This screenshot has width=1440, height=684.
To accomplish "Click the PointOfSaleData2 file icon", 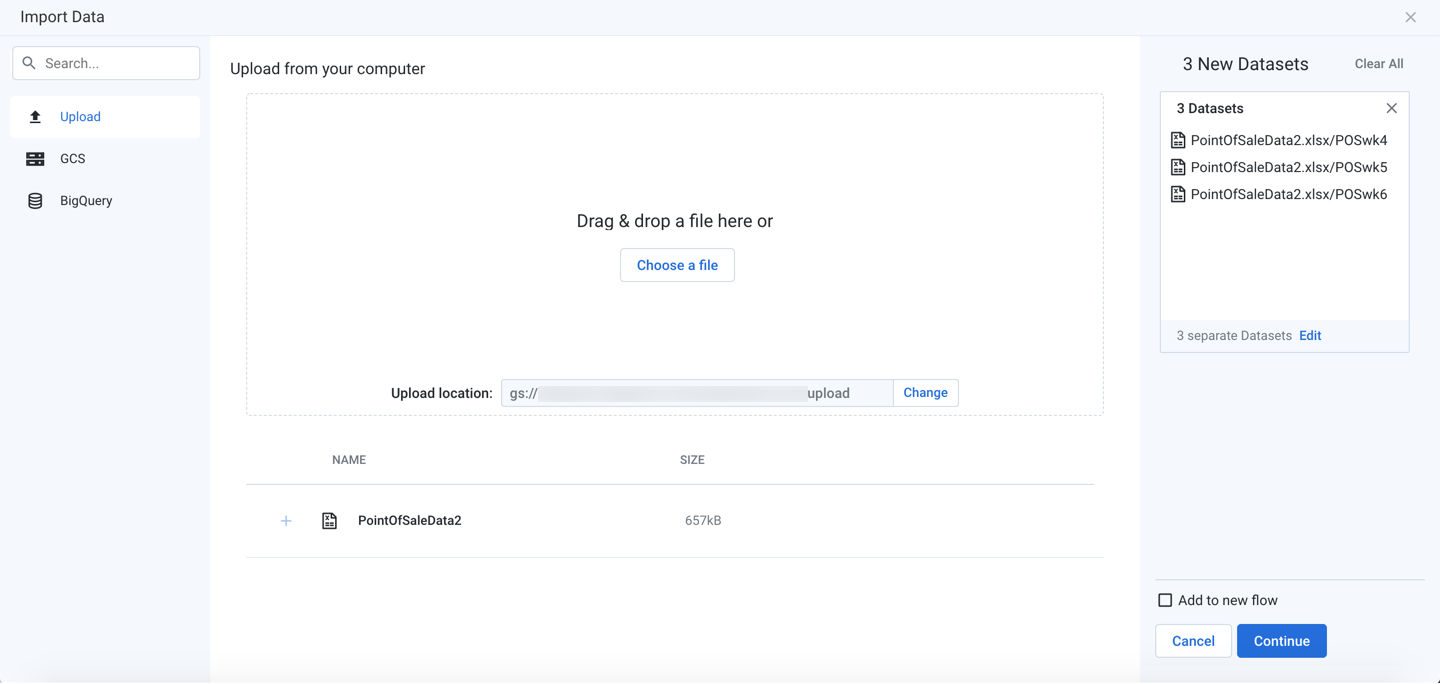I will (329, 521).
